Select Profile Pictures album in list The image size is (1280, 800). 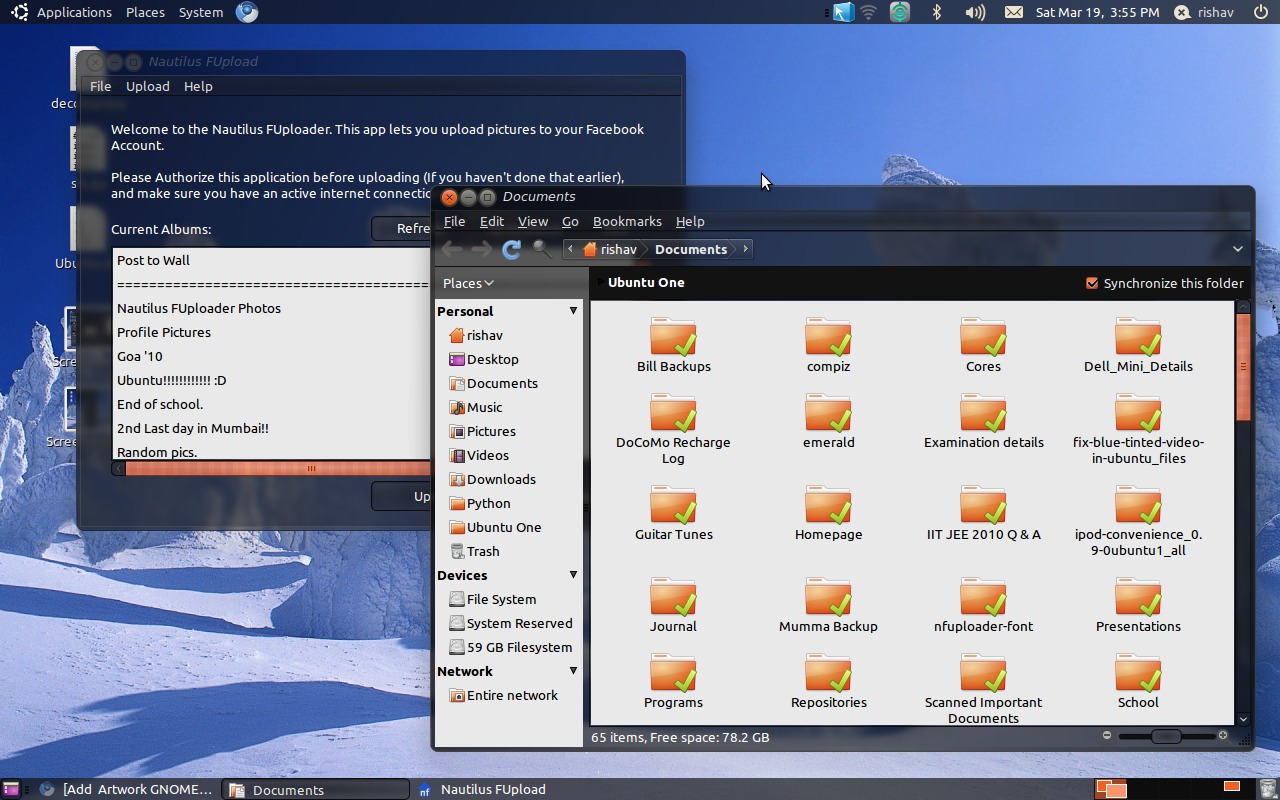[x=164, y=332]
